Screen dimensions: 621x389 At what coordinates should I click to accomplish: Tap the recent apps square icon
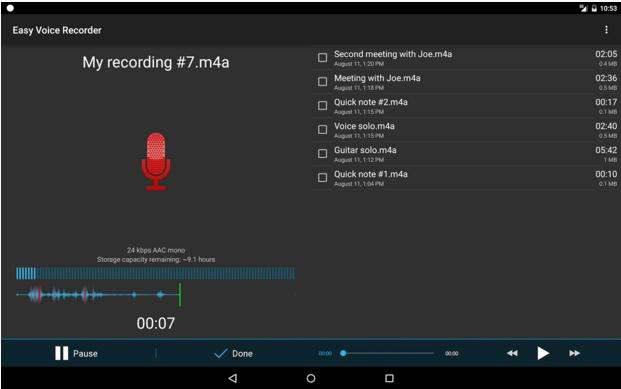[389, 378]
